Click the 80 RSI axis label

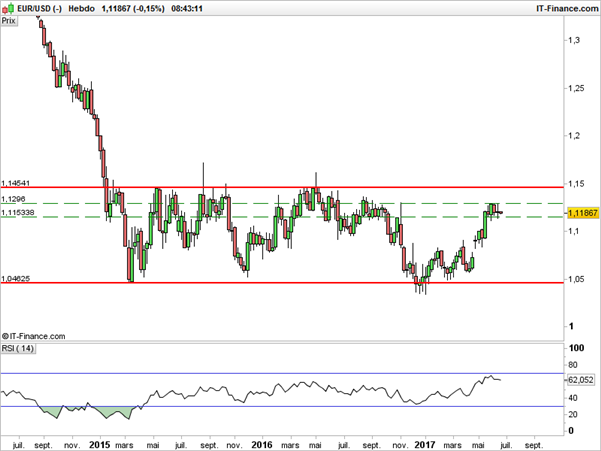click(x=573, y=365)
